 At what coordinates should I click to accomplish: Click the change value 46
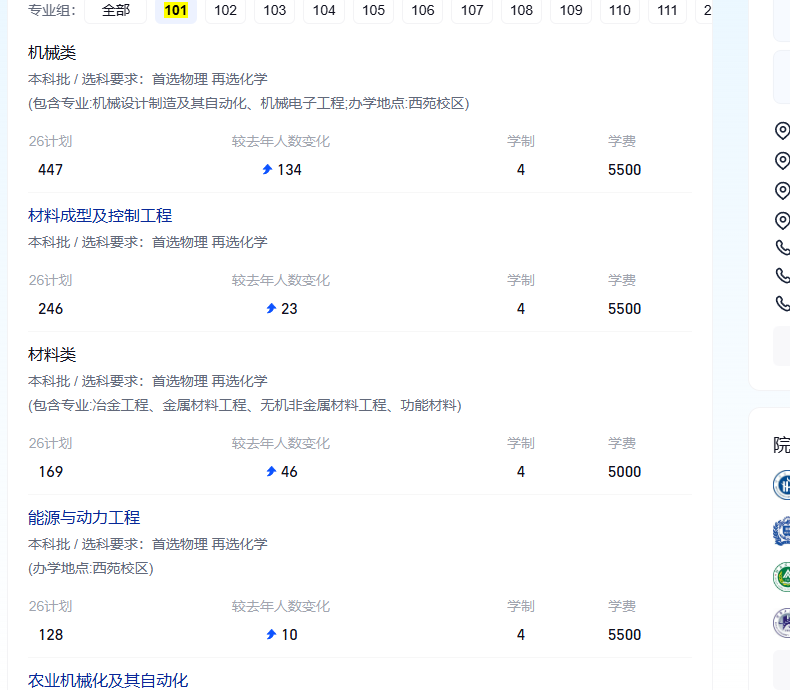click(x=289, y=472)
